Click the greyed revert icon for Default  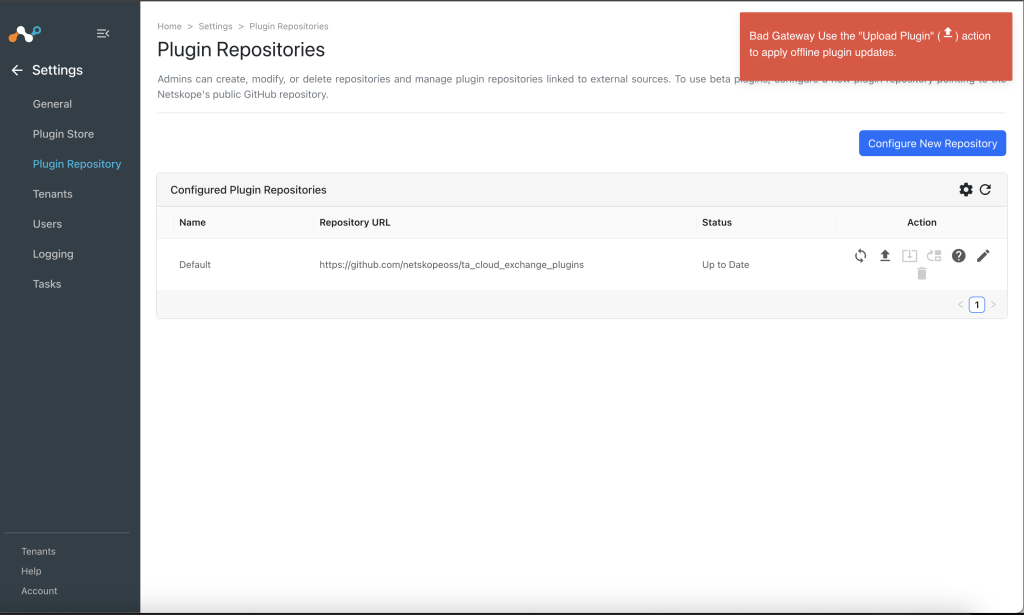pos(934,255)
